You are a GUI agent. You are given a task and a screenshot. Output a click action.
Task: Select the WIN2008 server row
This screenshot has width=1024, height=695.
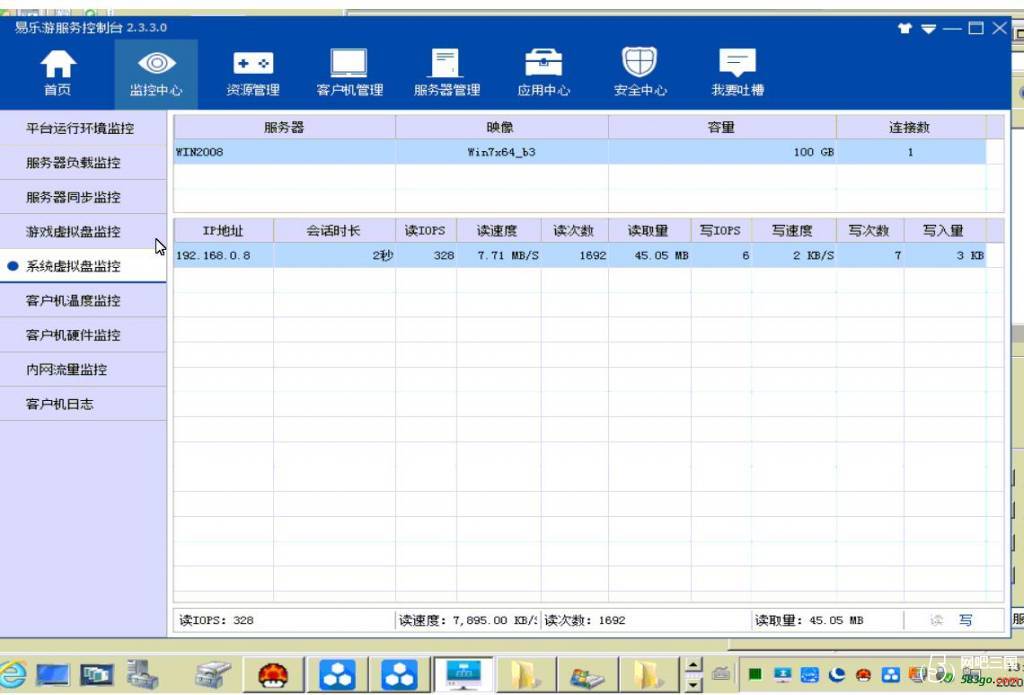580,152
